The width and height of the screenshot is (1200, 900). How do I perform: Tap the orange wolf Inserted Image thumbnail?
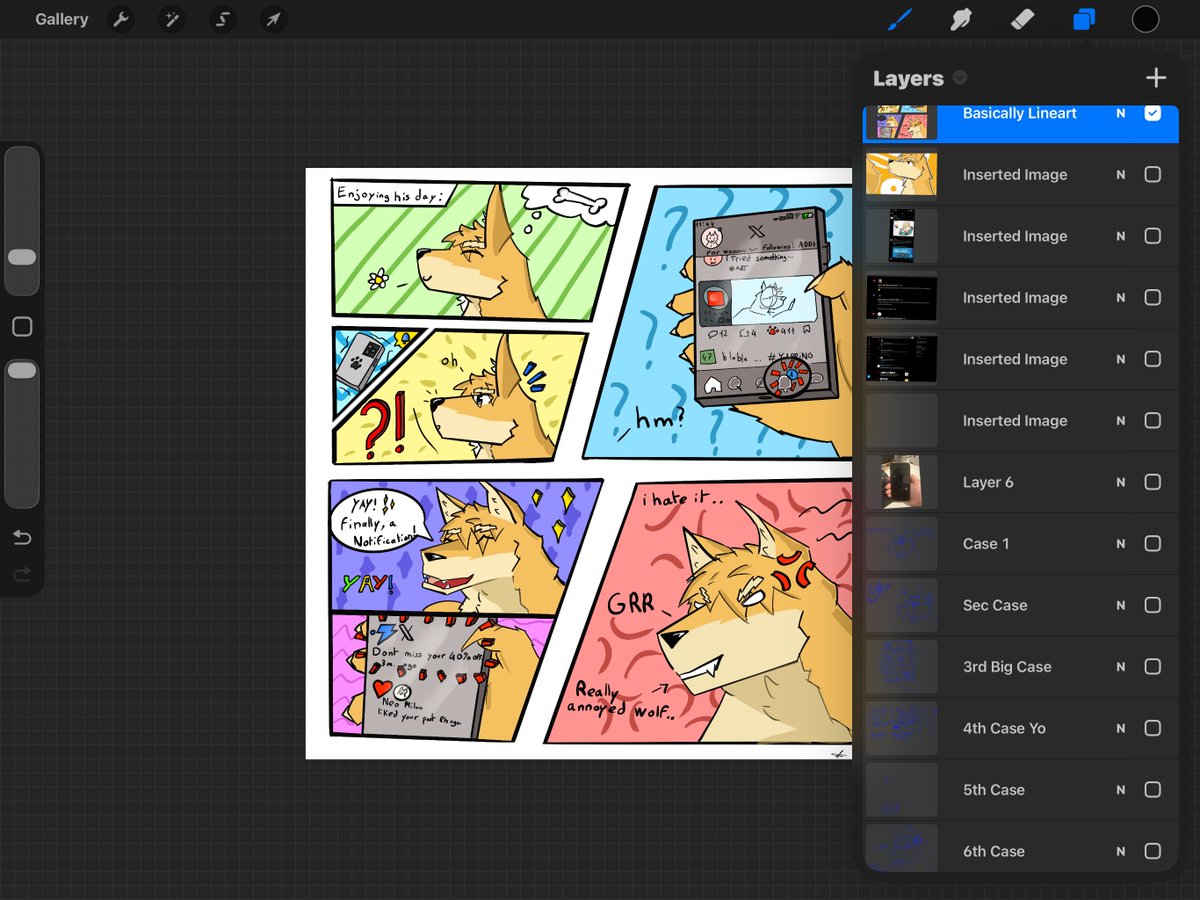(x=901, y=174)
